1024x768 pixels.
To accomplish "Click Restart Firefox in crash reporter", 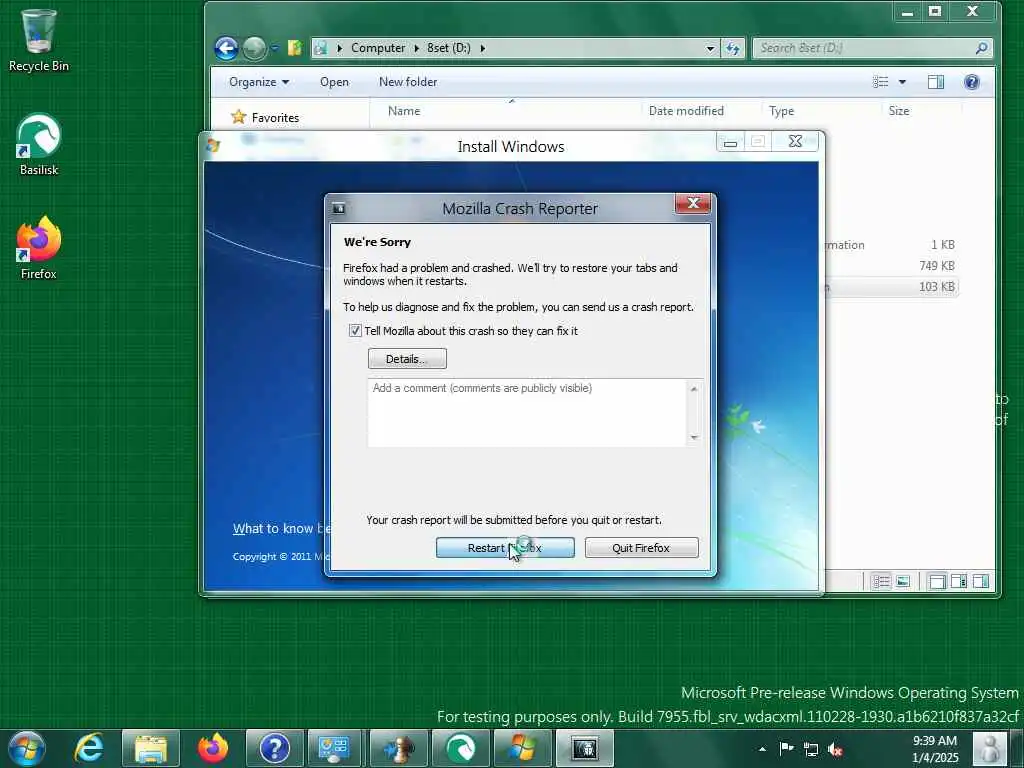I will coord(505,548).
